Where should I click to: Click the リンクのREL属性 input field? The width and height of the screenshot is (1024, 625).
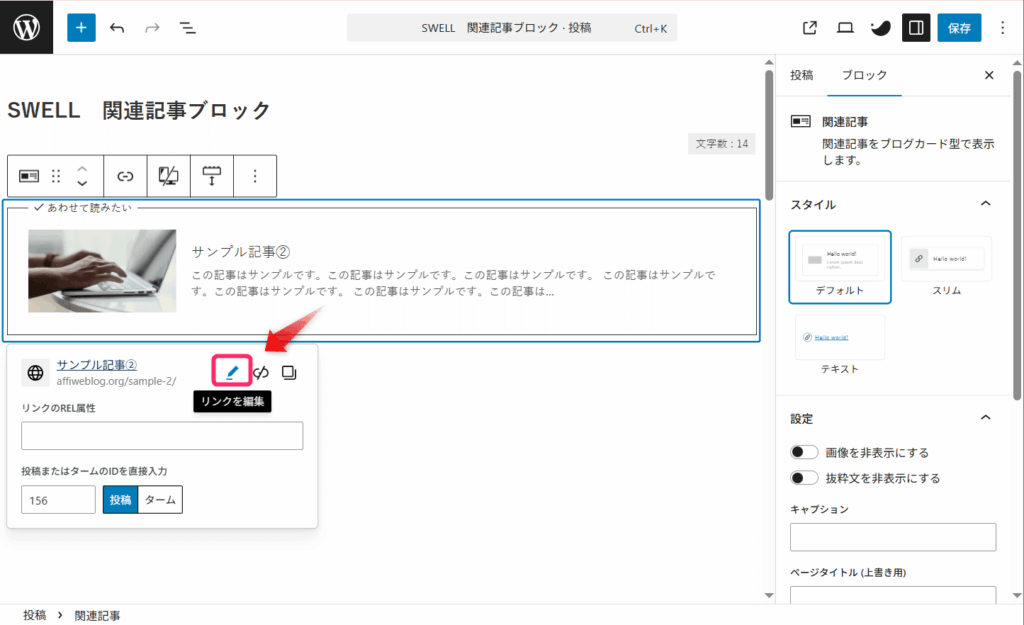tap(162, 436)
